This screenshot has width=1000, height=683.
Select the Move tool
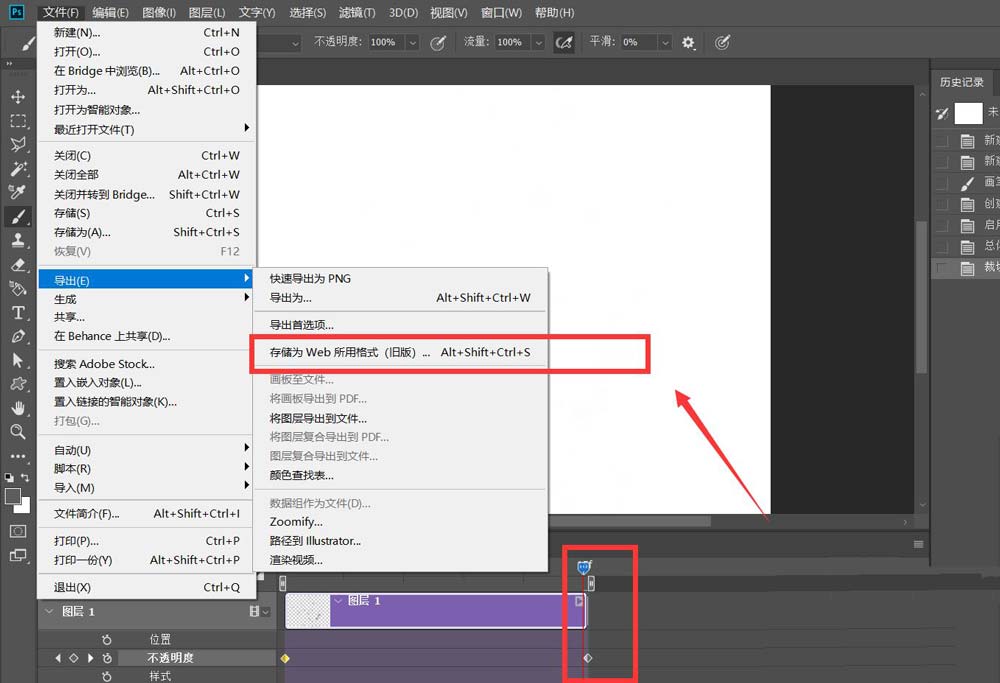pos(18,96)
